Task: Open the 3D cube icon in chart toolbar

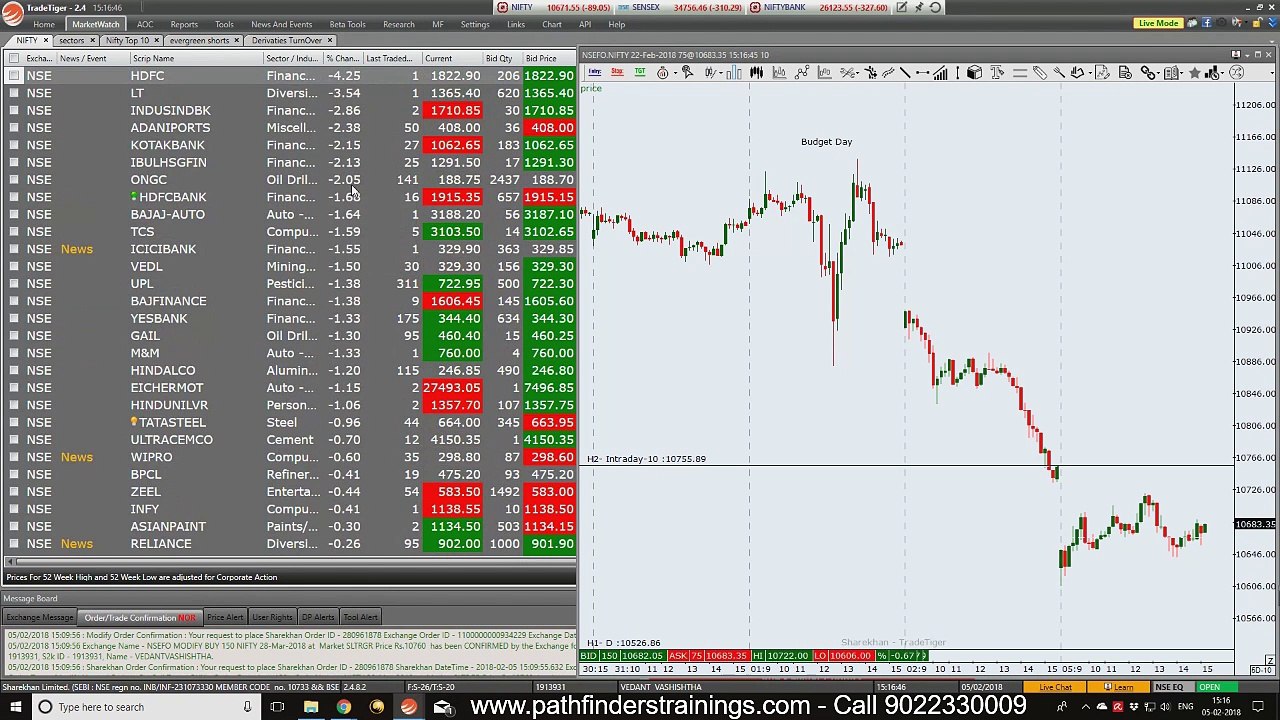Action: [x=974, y=72]
